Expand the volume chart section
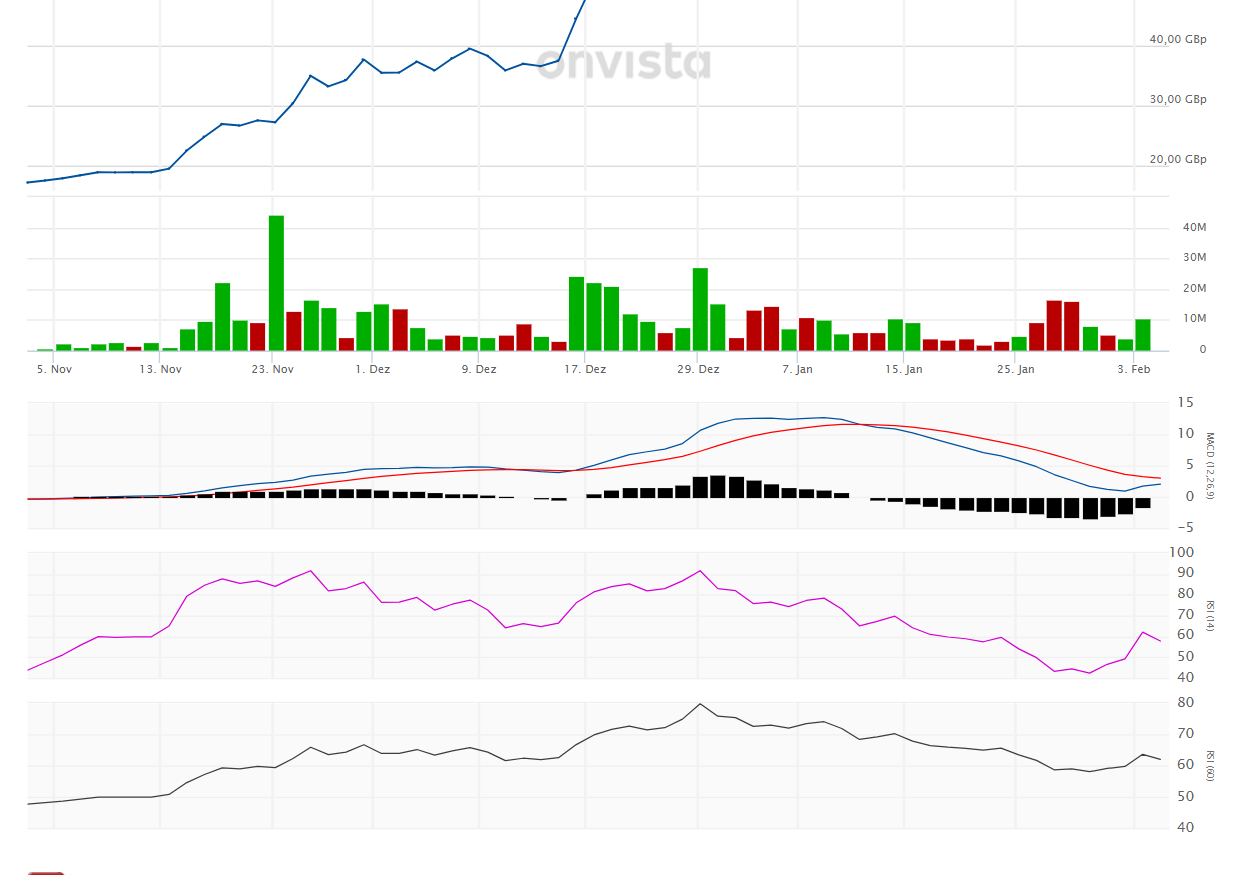 click(x=600, y=280)
